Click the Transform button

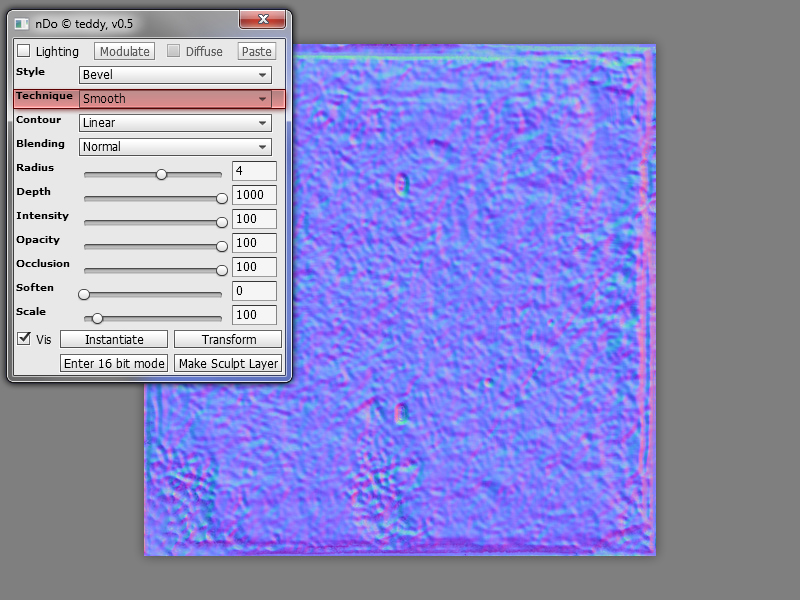click(228, 339)
